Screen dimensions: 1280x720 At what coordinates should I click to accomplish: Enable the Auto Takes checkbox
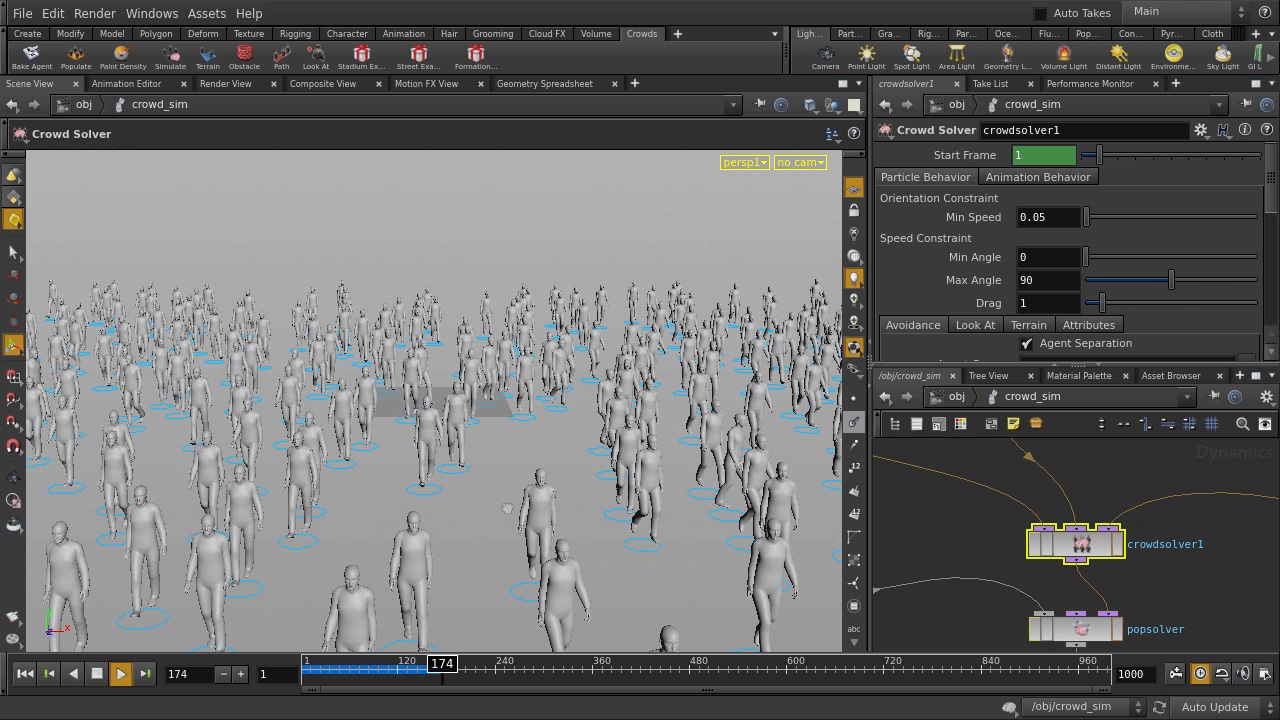point(1040,13)
